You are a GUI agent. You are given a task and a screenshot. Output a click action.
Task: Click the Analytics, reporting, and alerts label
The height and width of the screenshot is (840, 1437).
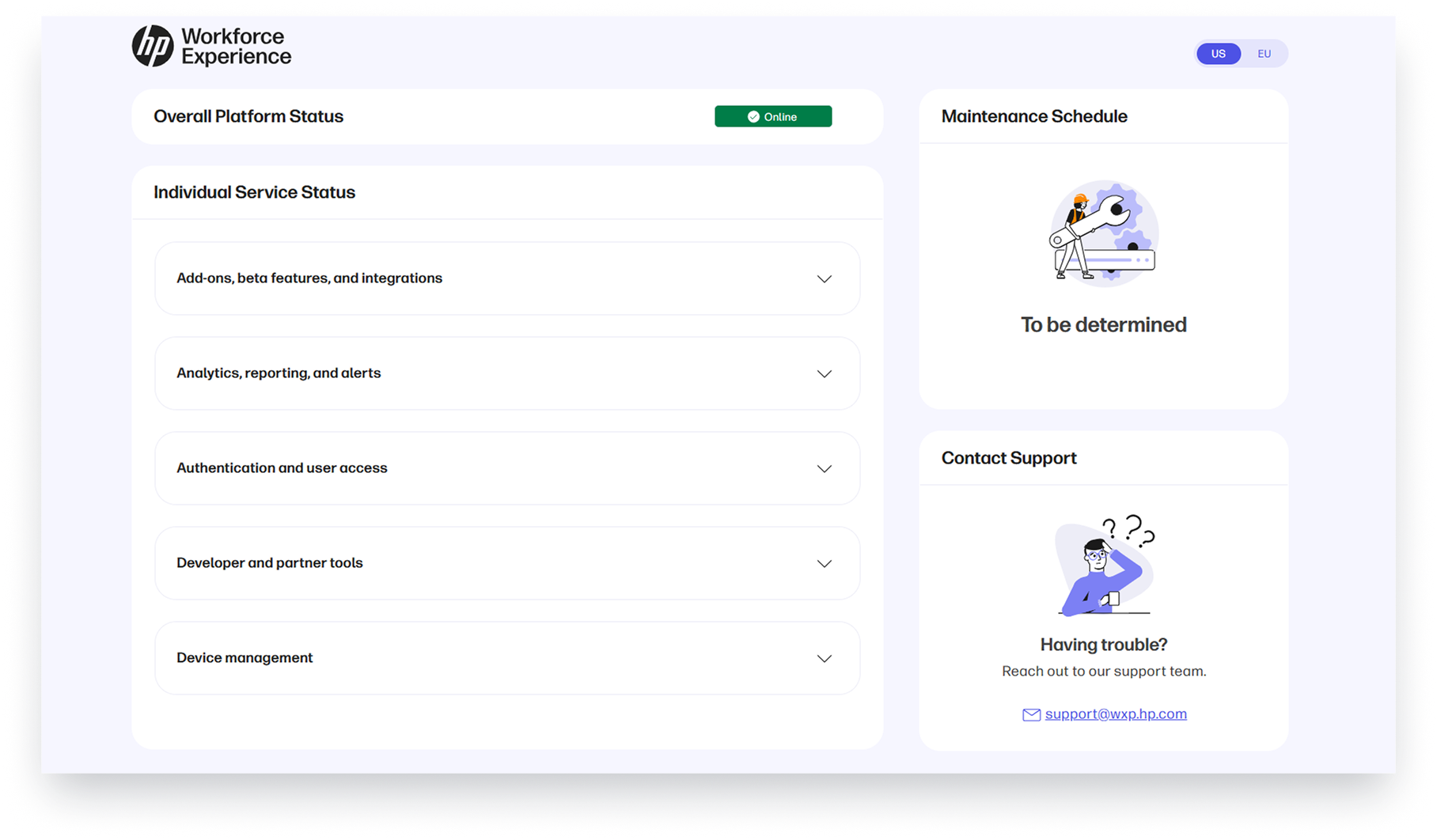pos(279,373)
